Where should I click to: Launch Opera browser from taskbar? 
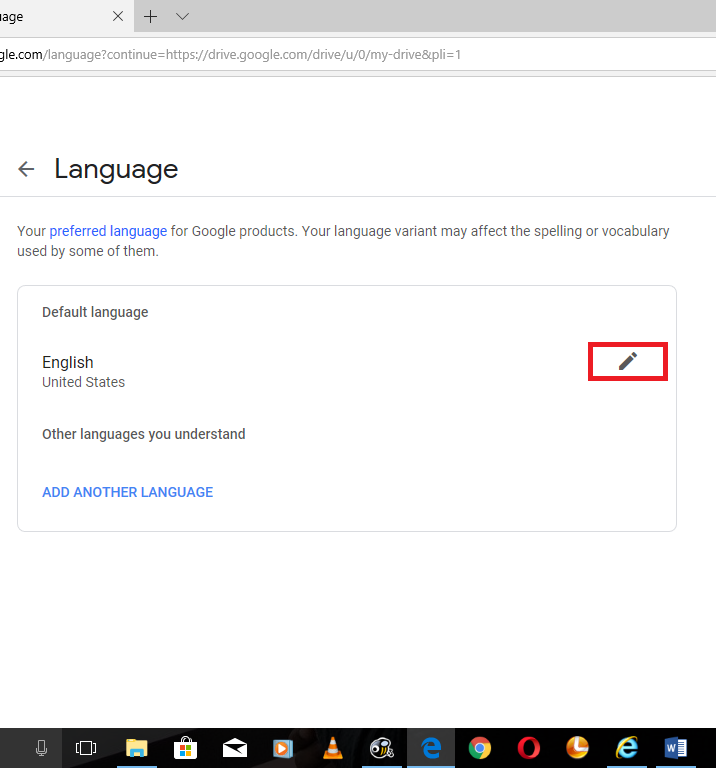click(529, 748)
